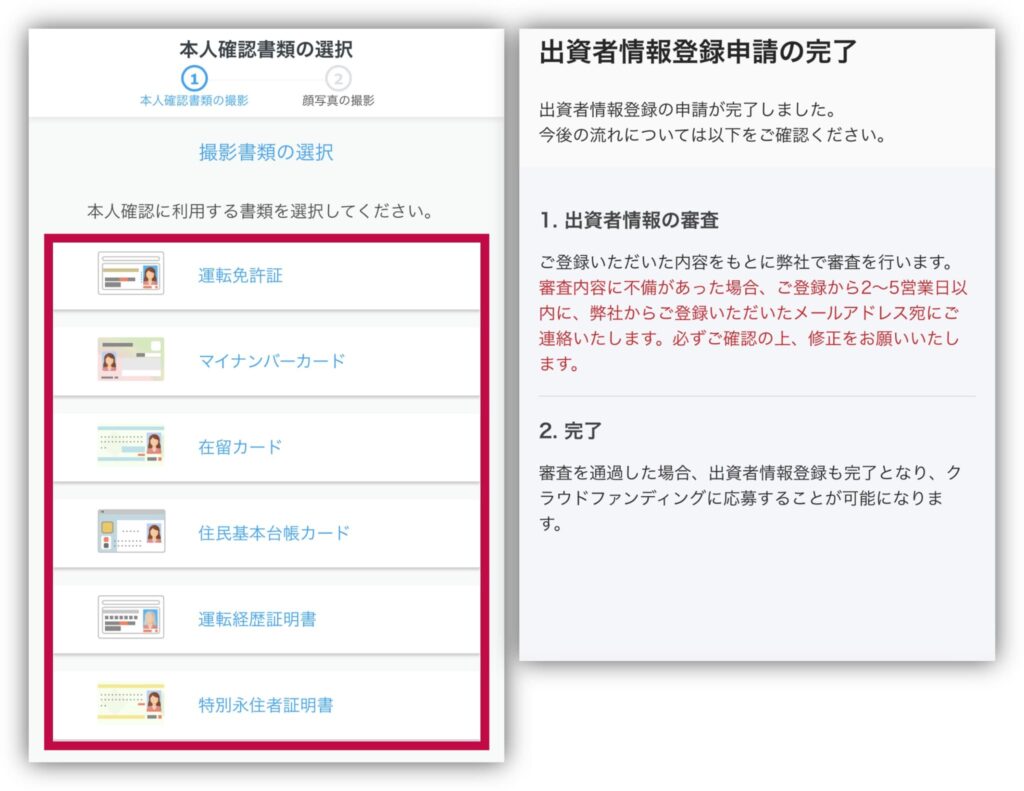The image size is (1024, 791).
Task: Click the 特別永住者証明書 card icon
Action: [131, 704]
